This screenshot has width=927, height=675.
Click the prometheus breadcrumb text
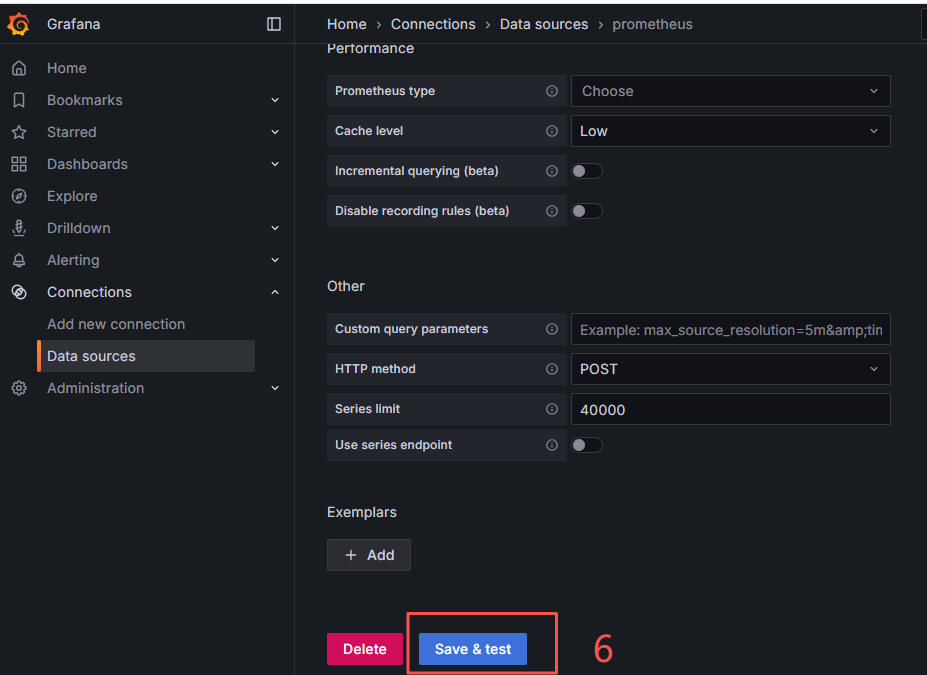pos(652,24)
